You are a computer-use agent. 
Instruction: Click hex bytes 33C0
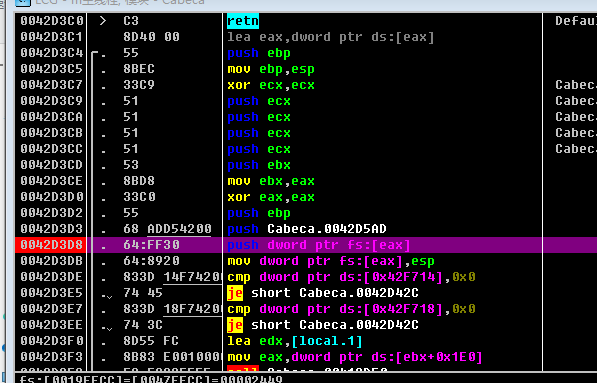pyautogui.click(x=139, y=197)
